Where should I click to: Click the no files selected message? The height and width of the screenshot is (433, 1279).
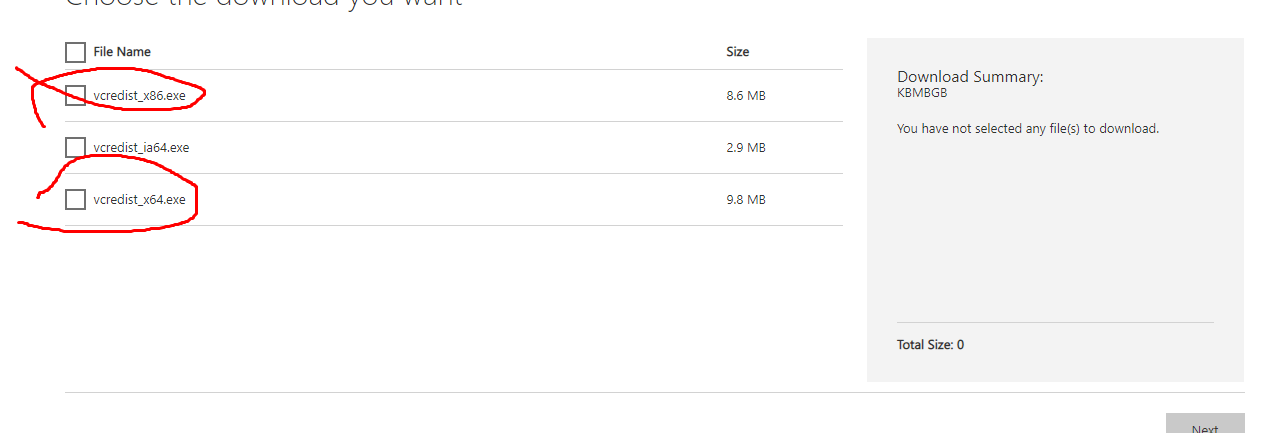pyautogui.click(x=1027, y=129)
